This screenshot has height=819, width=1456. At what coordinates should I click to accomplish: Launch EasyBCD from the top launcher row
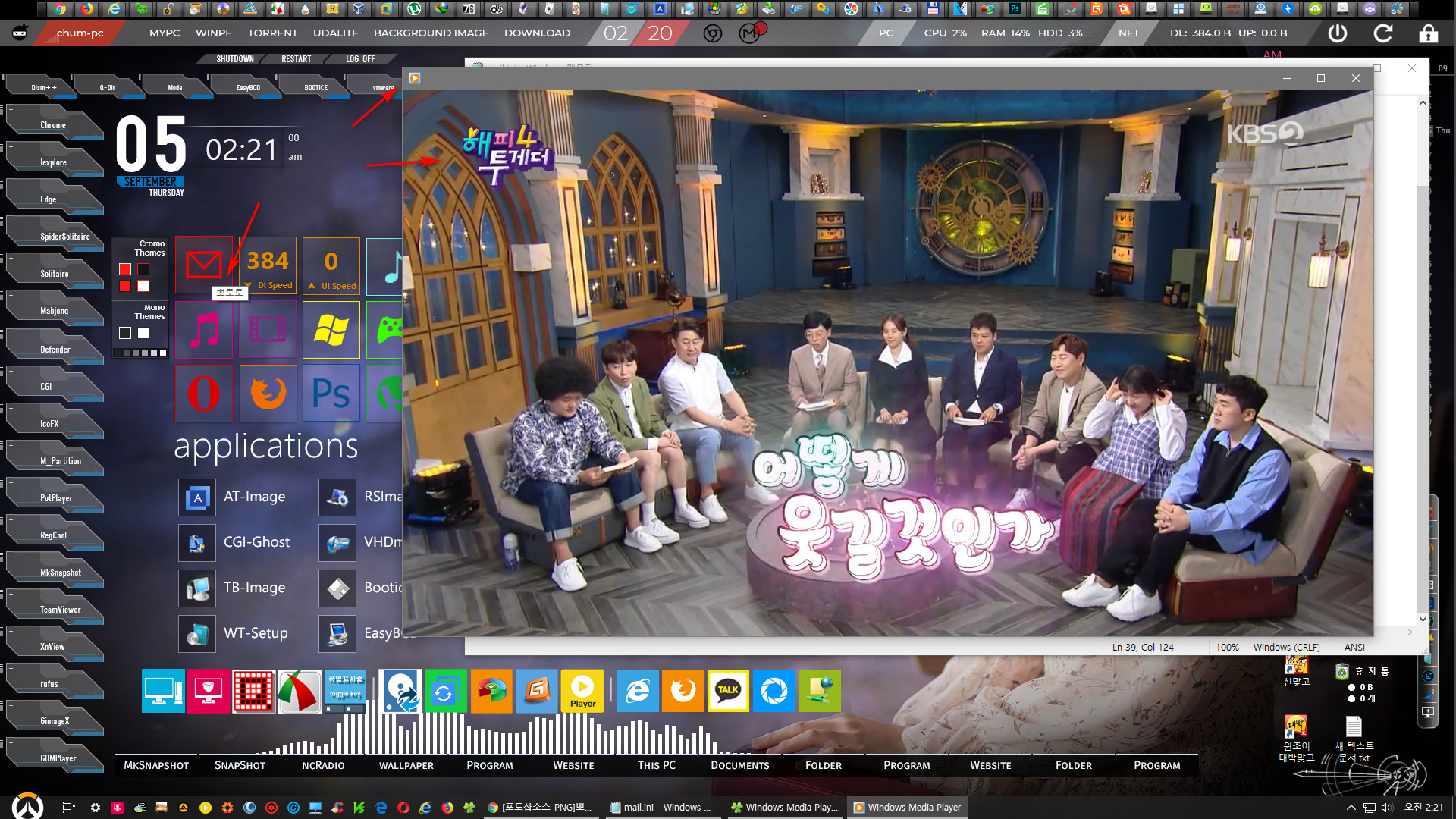click(x=248, y=87)
